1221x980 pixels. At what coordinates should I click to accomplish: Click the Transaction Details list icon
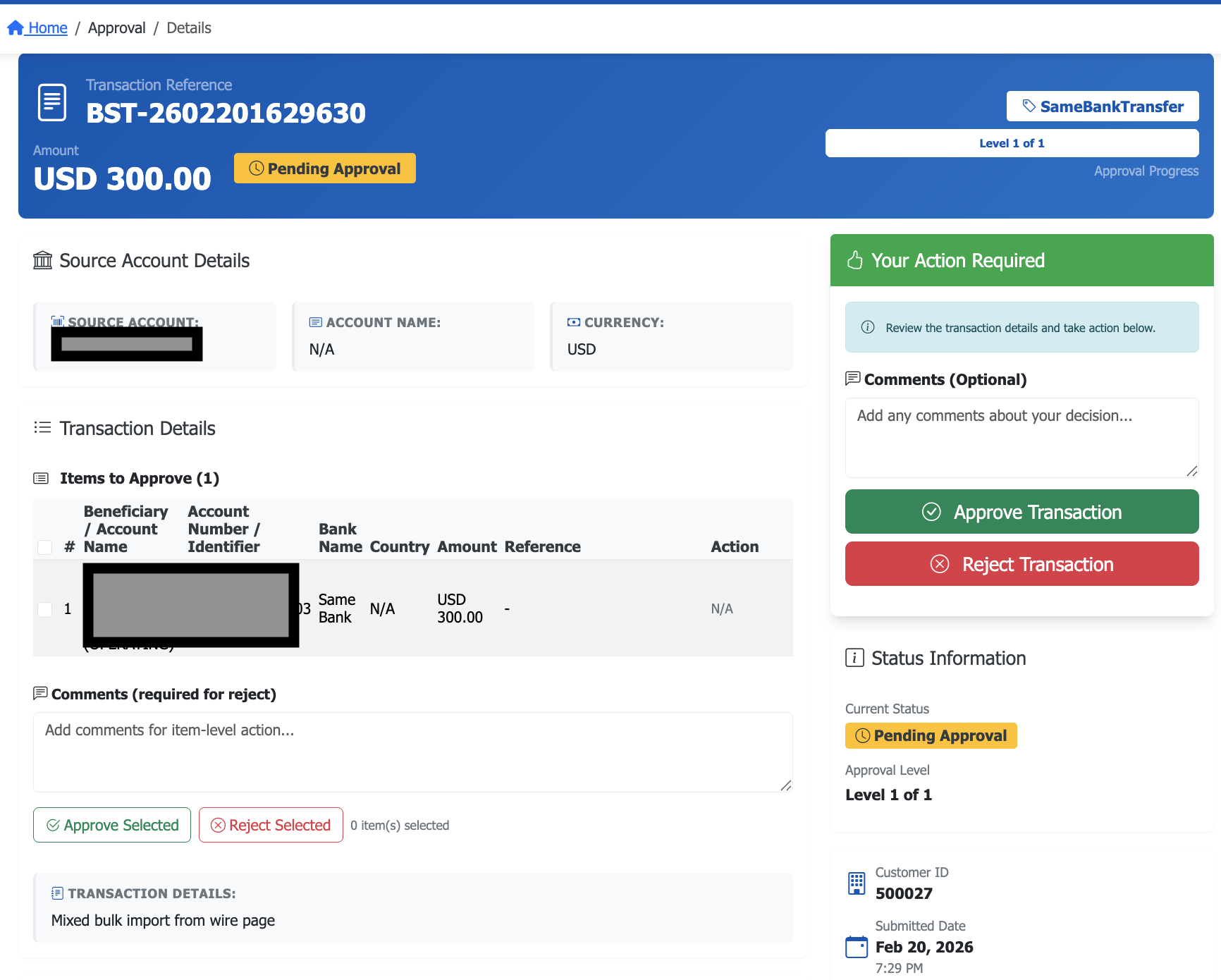[x=42, y=428]
